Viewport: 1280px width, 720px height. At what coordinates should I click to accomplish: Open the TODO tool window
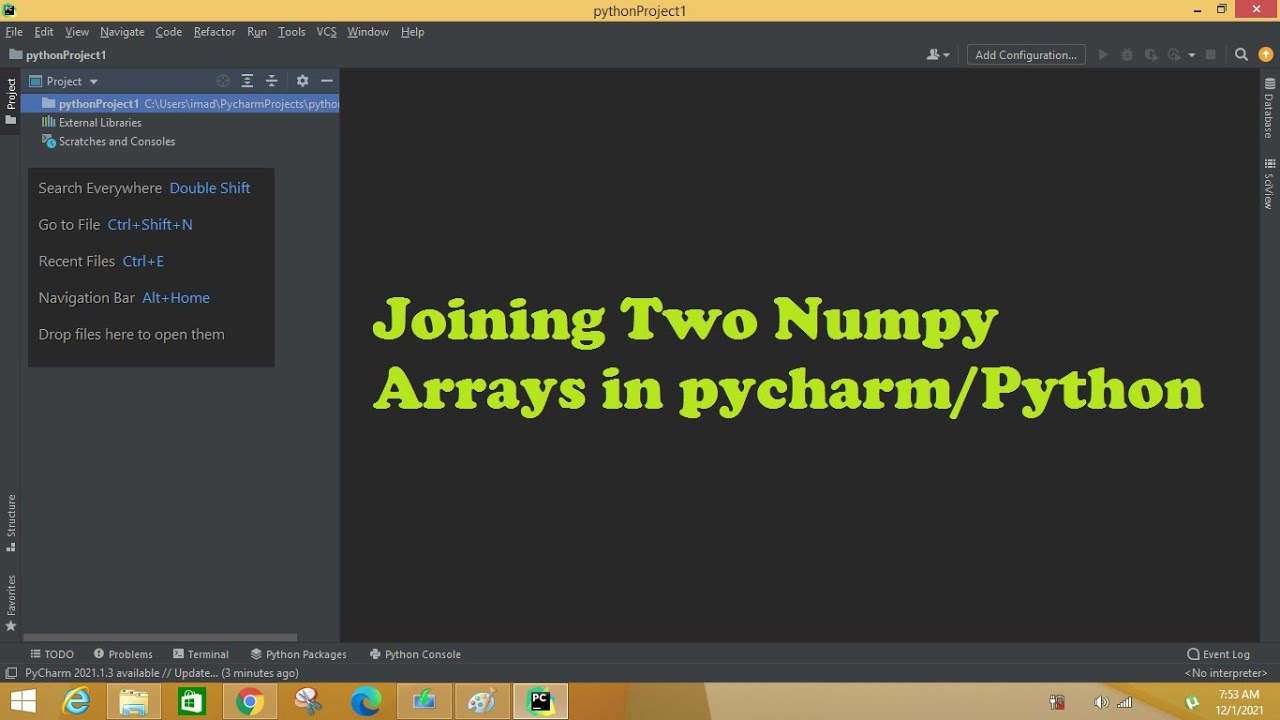pyautogui.click(x=52, y=654)
